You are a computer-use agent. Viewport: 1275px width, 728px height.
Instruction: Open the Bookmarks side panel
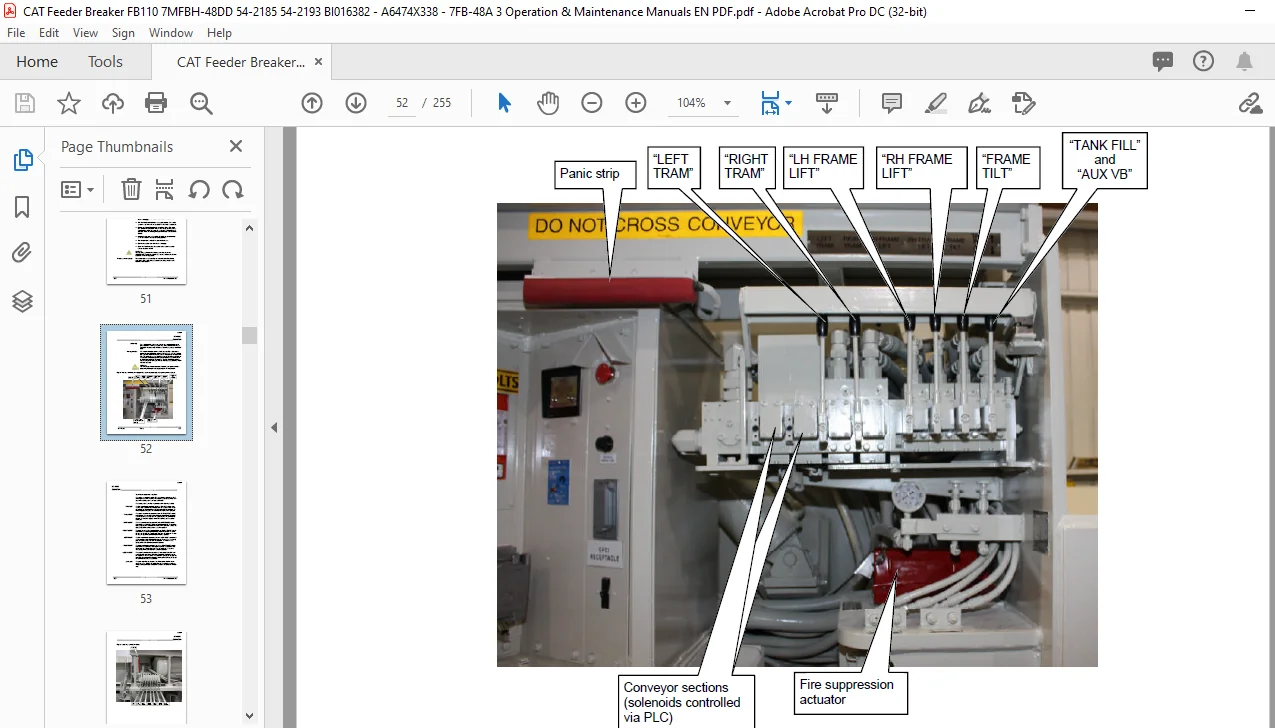(22, 207)
